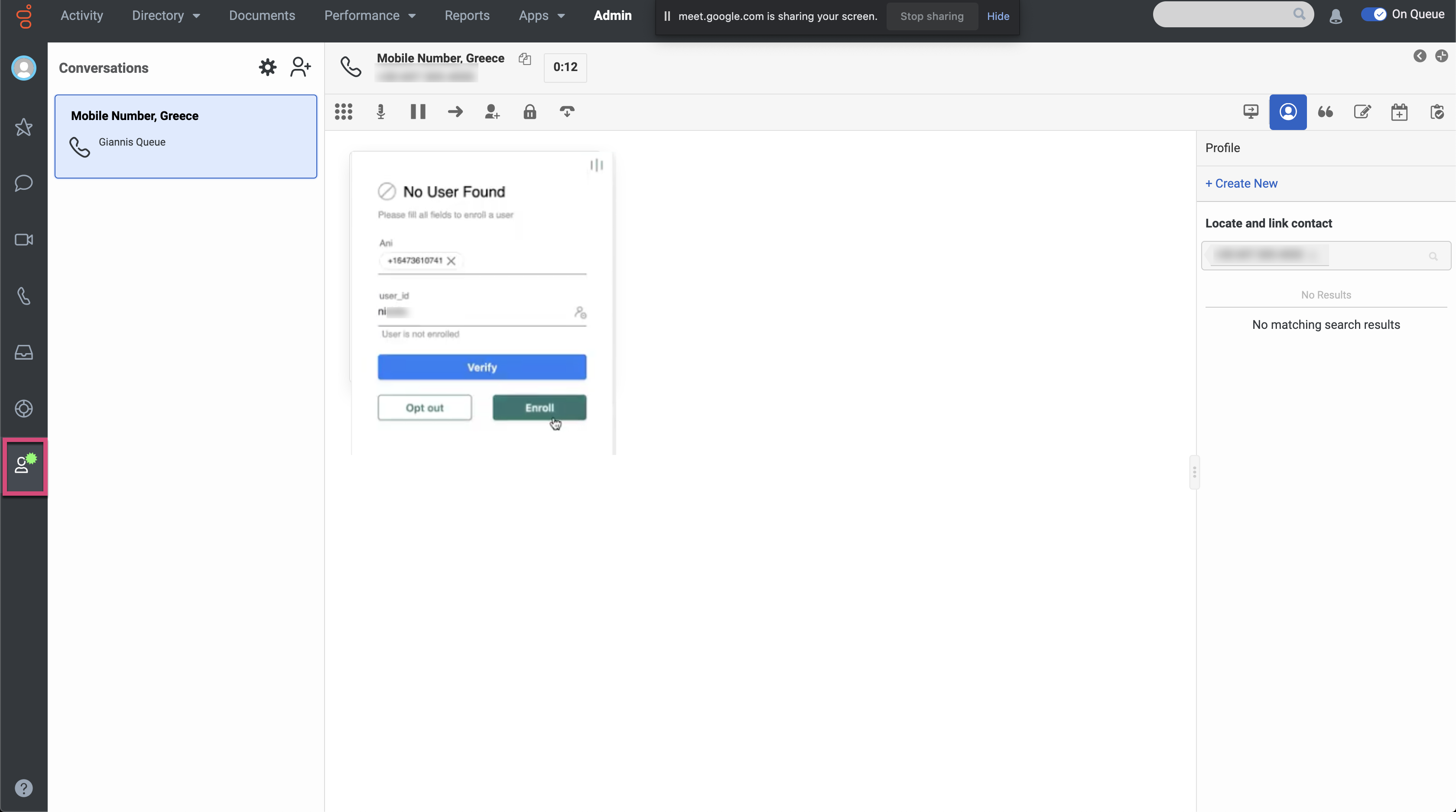Viewport: 1456px width, 812px height.
Task: Open the Reports menu item
Action: (467, 16)
